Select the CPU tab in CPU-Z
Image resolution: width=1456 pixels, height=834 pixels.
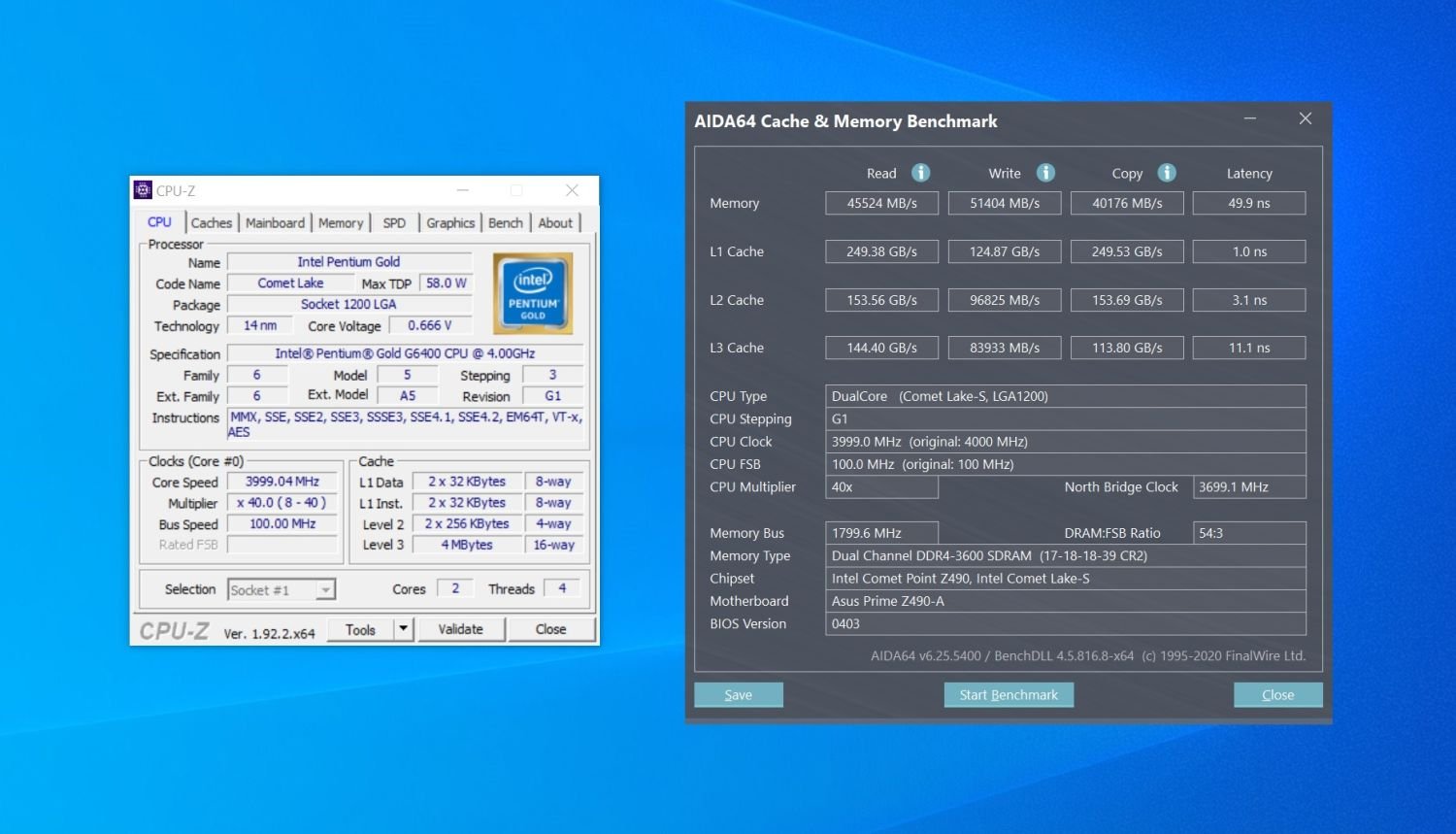click(159, 222)
